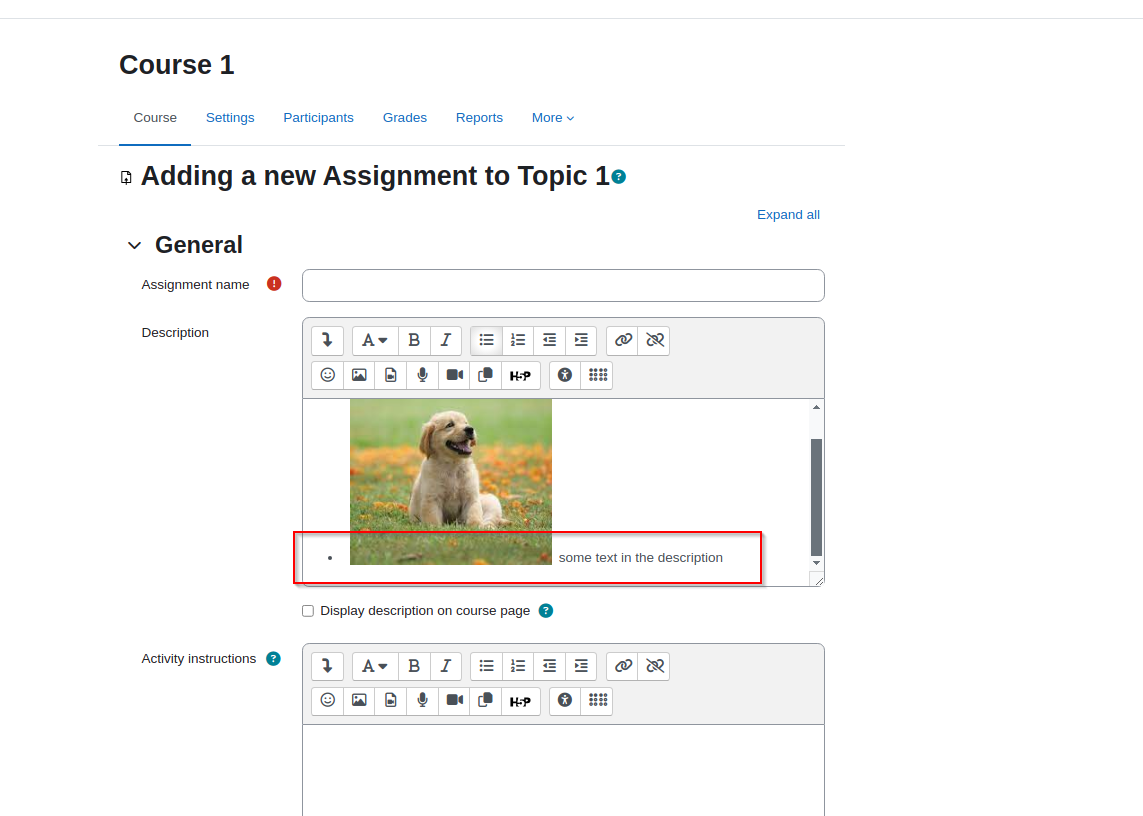
Task: Insert image in Activity instructions editor
Action: point(359,701)
